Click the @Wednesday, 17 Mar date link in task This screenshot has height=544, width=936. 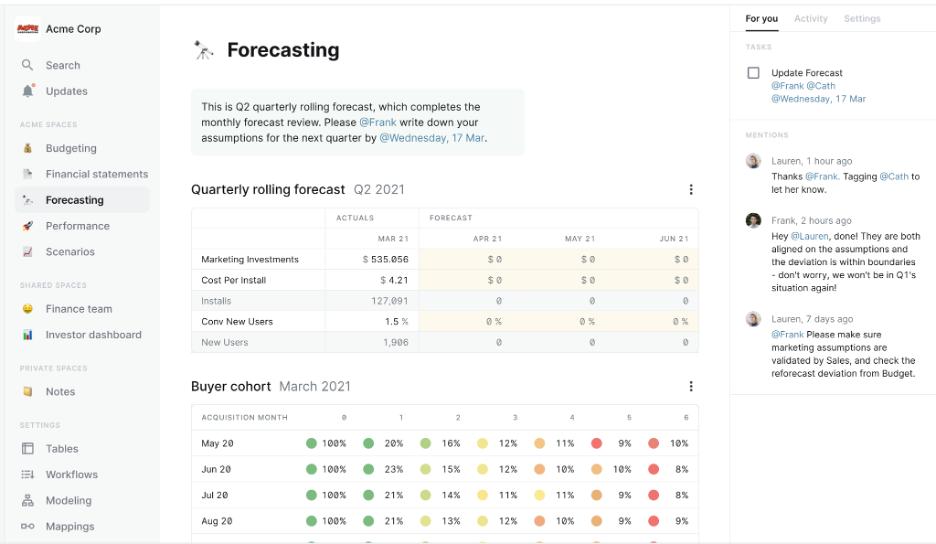tap(818, 99)
